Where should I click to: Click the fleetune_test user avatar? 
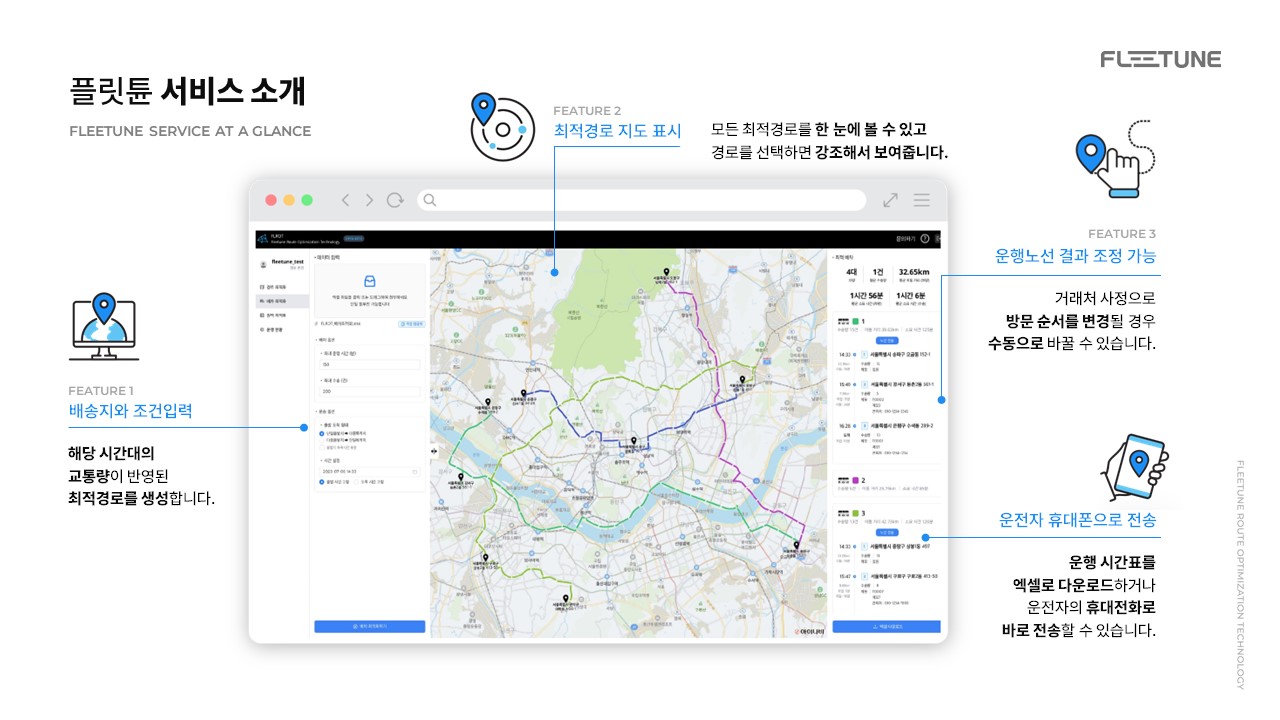click(x=264, y=265)
